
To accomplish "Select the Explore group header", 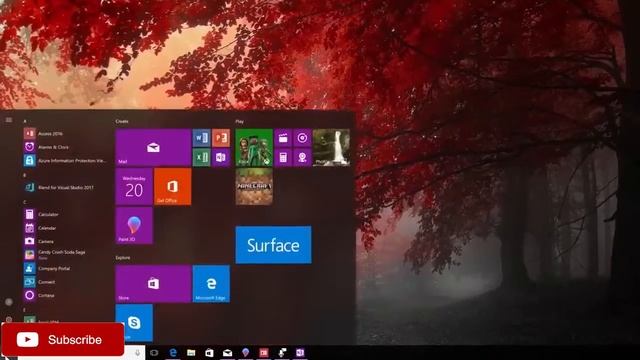I will click(x=123, y=258).
